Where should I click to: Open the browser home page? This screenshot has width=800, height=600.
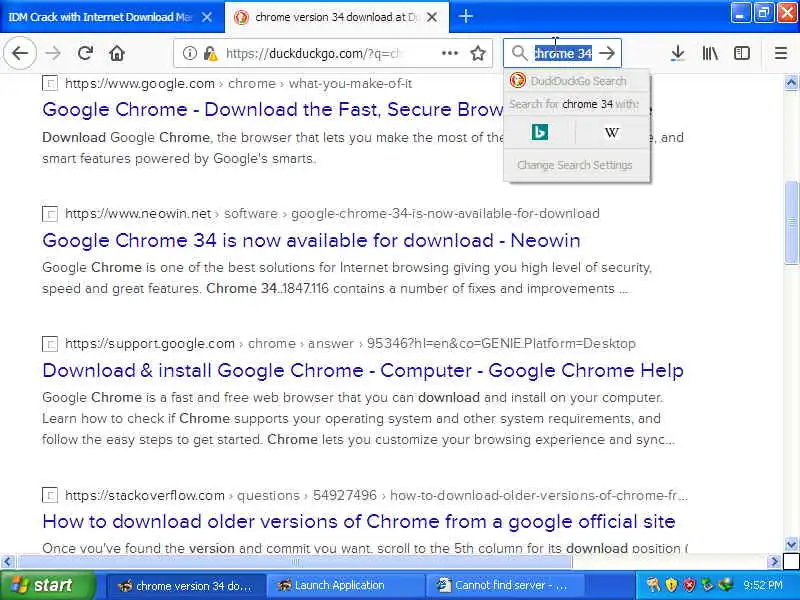(117, 53)
